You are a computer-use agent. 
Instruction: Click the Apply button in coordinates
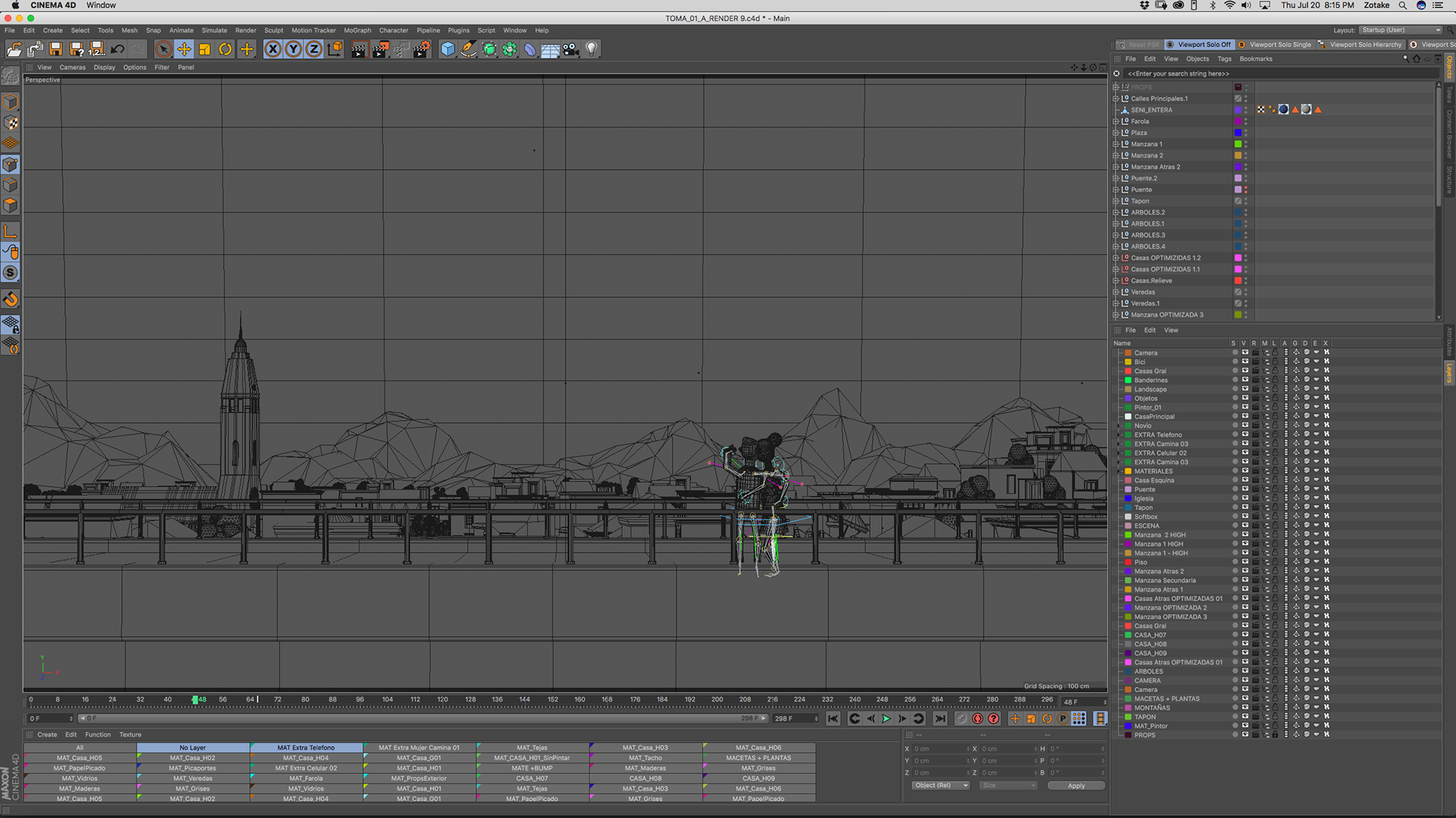pyautogui.click(x=1076, y=785)
